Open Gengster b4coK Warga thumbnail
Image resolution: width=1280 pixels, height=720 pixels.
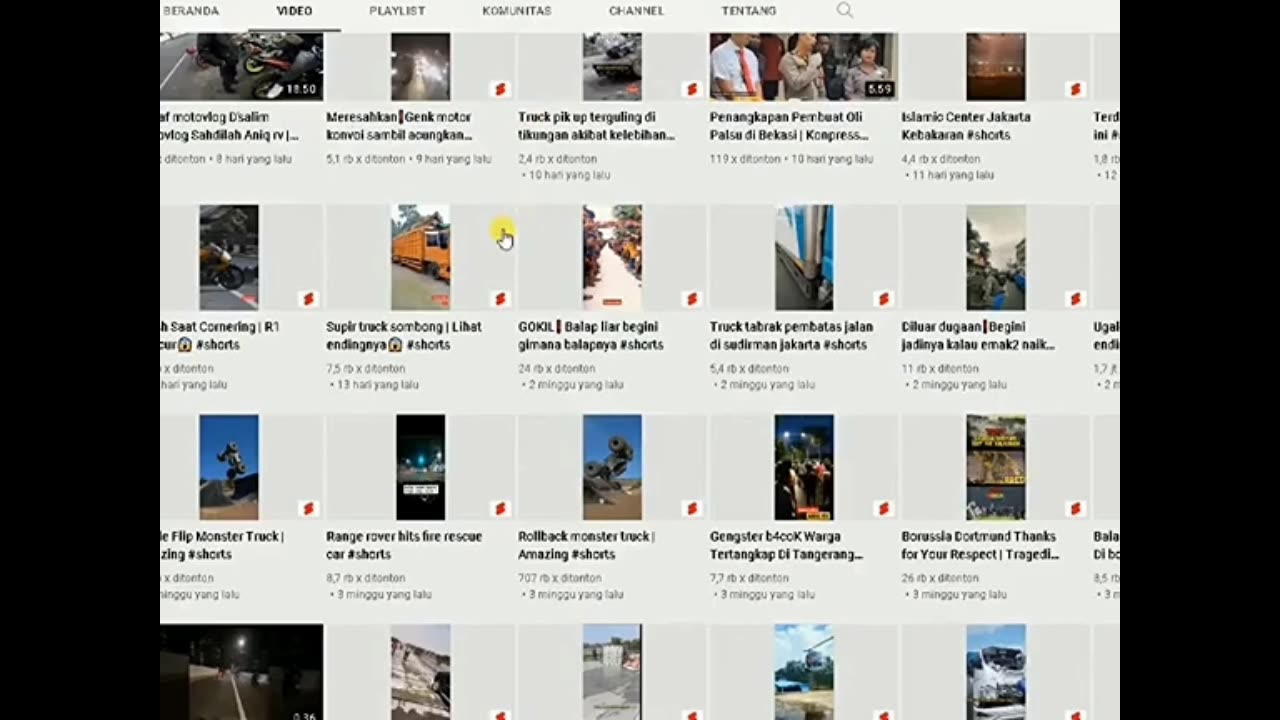(804, 467)
